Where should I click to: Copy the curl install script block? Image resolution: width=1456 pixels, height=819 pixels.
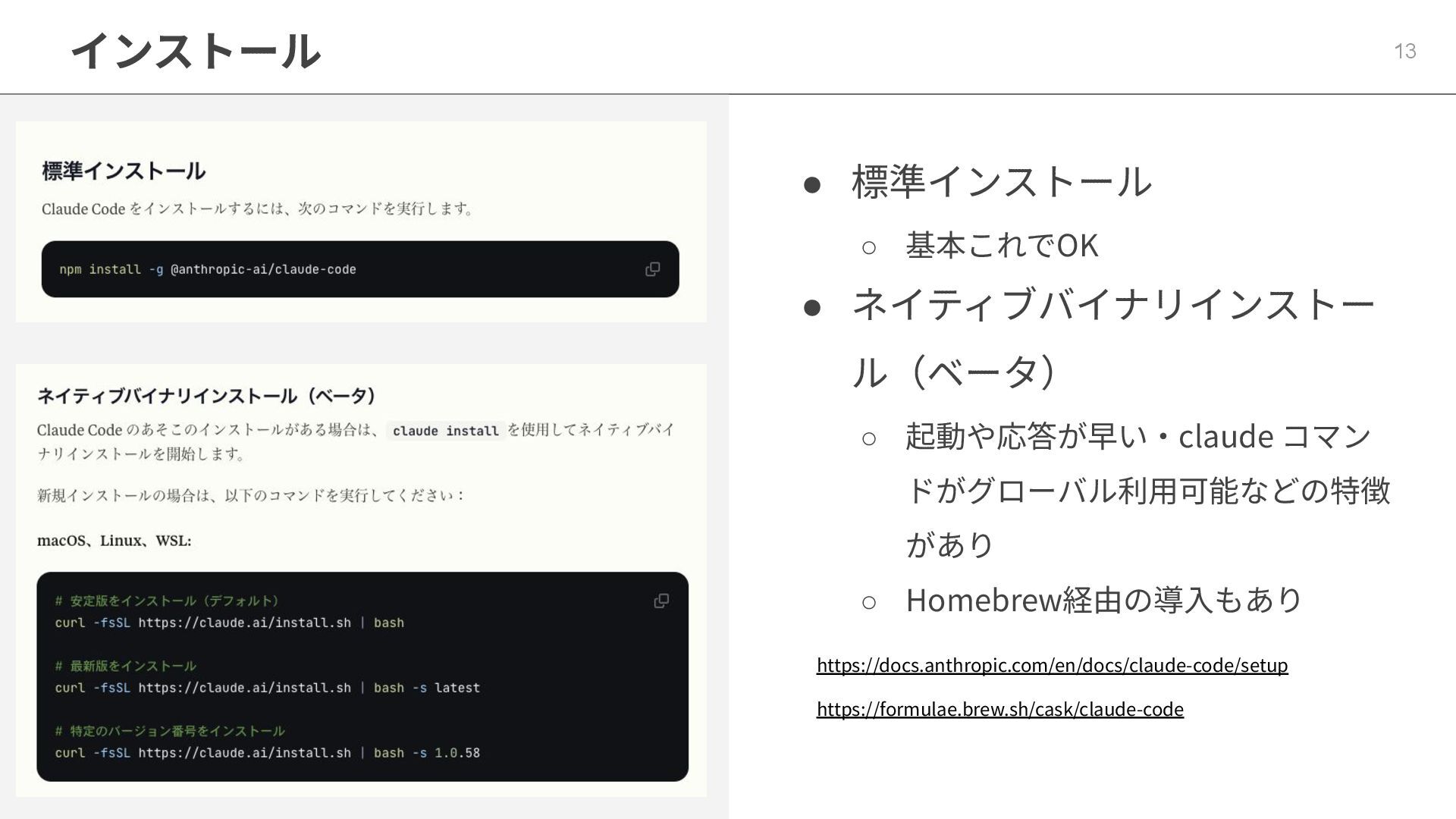[x=661, y=601]
